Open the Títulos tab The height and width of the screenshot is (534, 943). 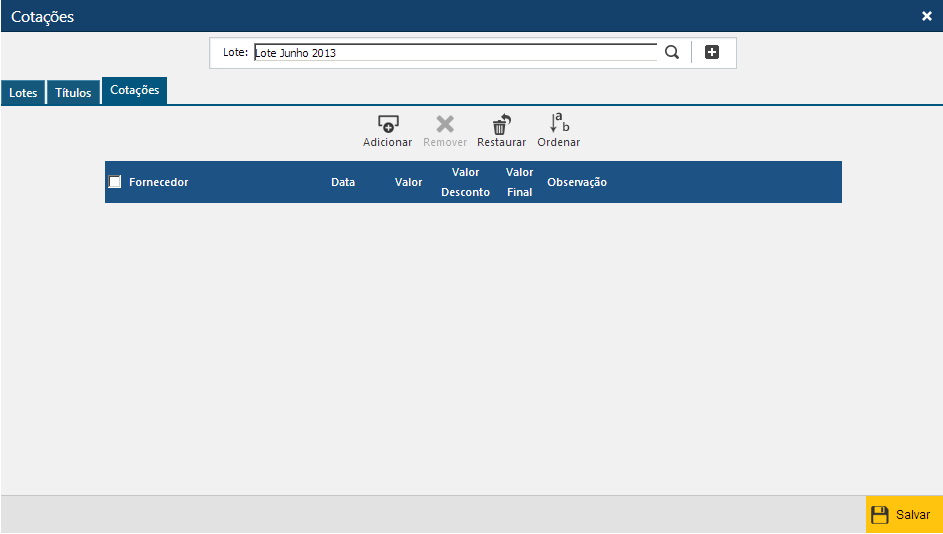[x=73, y=93]
